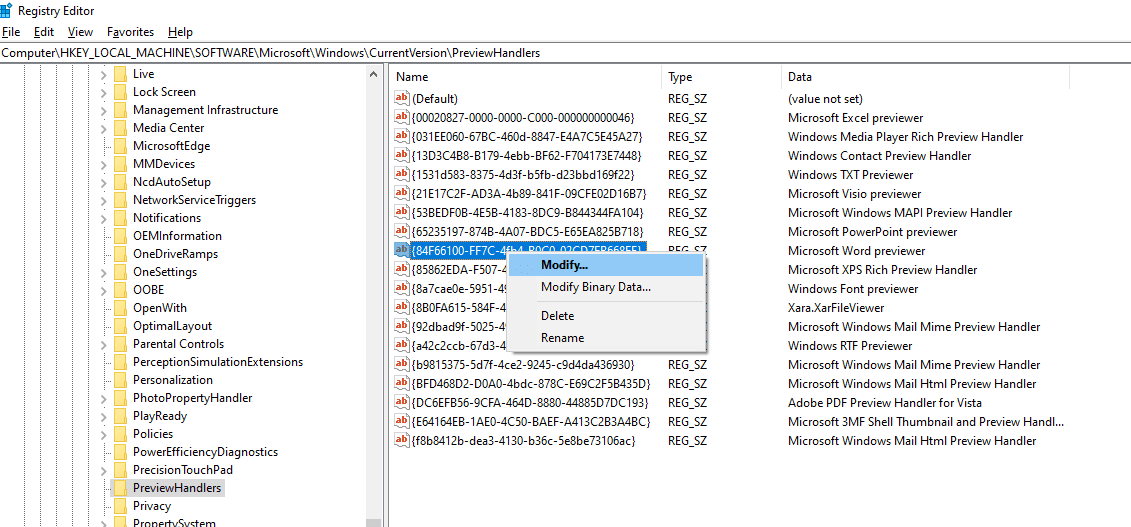Viewport: 1131px width, 527px height.
Task: Open the View menu
Action: [x=80, y=32]
